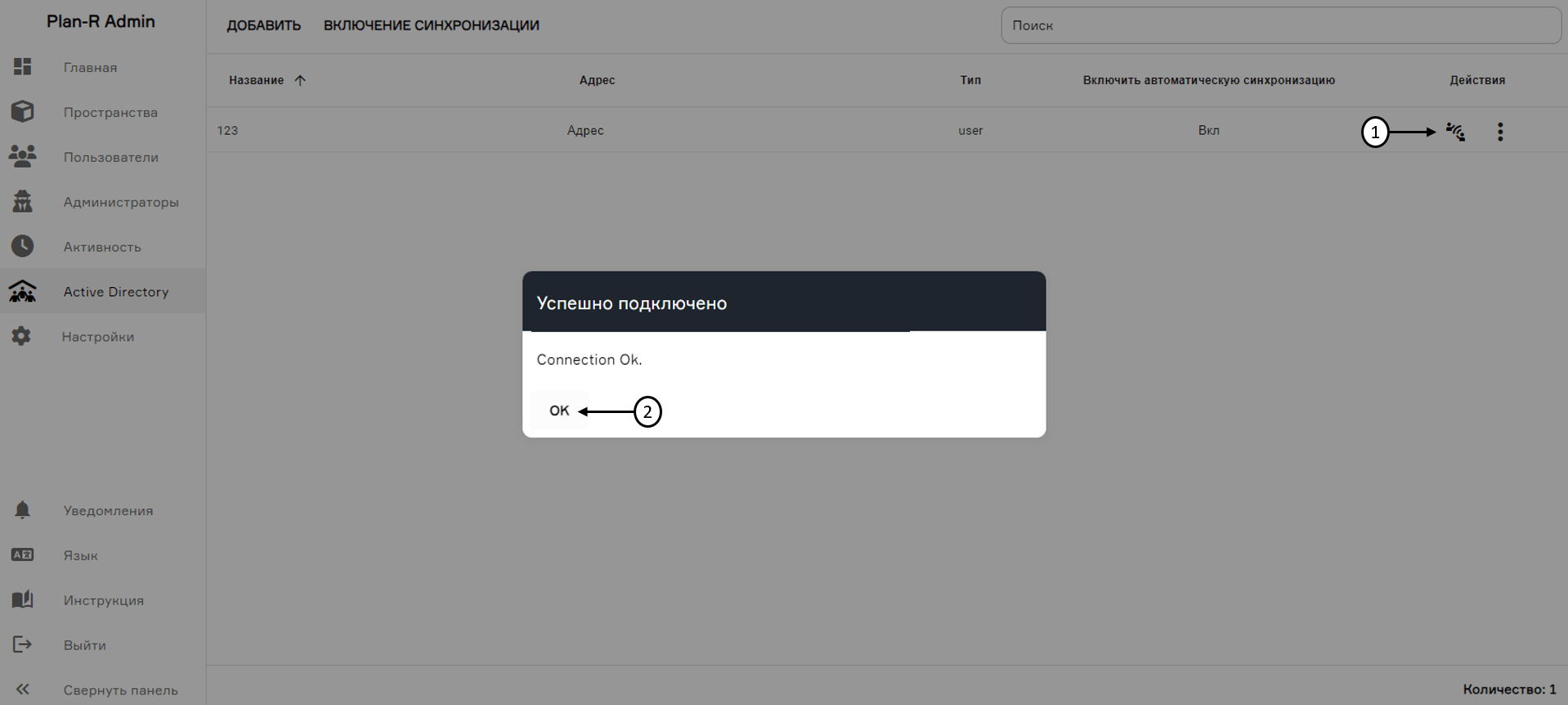1568x705 pixels.
Task: Click the Администраторы icon in sidebar
Action: pyautogui.click(x=23, y=202)
